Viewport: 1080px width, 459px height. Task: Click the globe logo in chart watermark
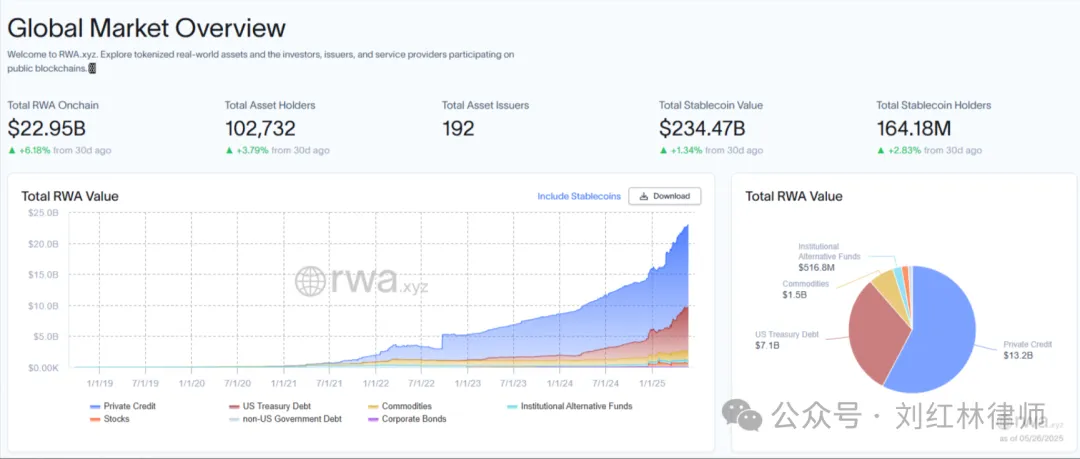coord(309,281)
